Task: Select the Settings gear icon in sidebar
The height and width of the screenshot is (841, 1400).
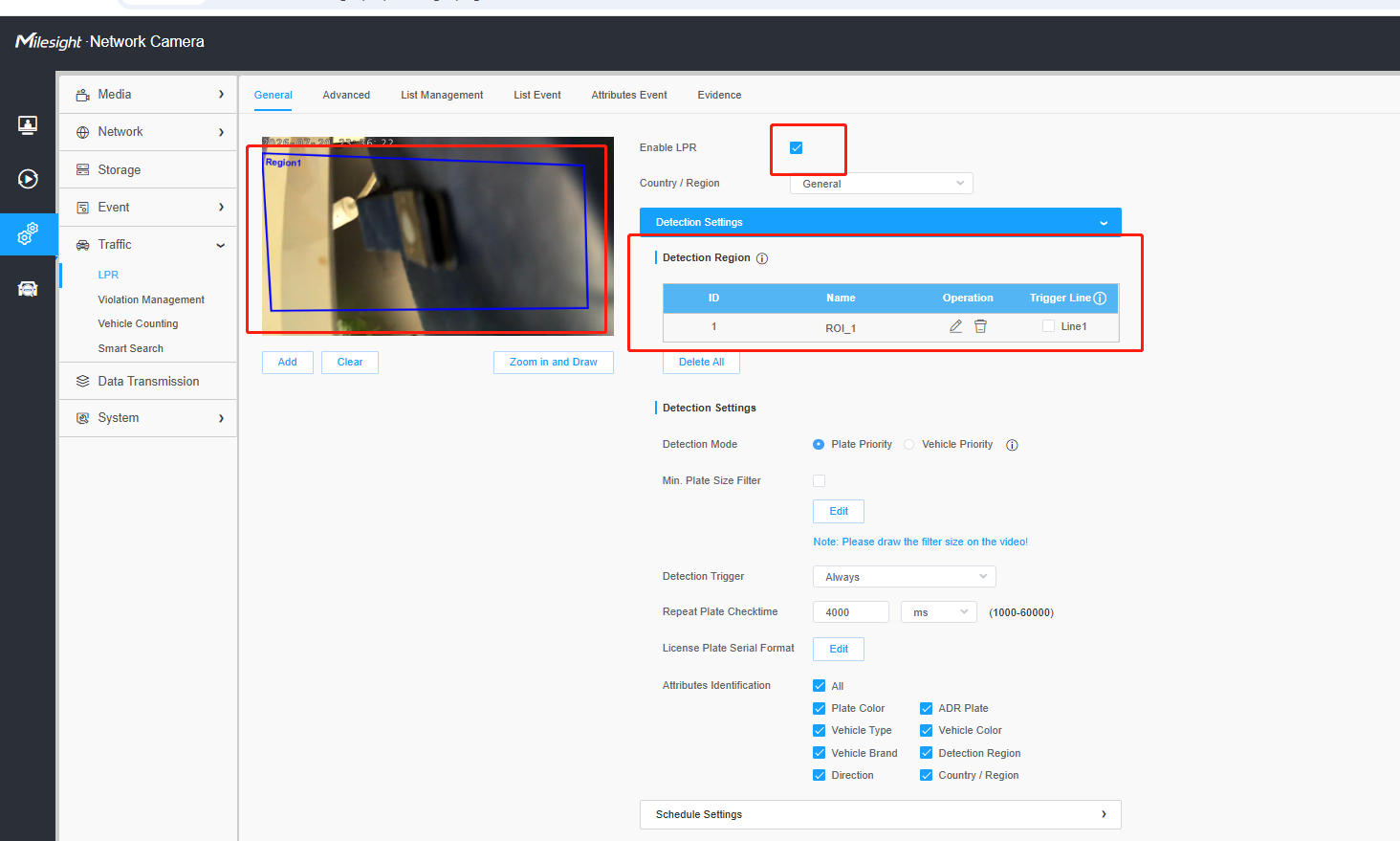Action: (x=28, y=233)
